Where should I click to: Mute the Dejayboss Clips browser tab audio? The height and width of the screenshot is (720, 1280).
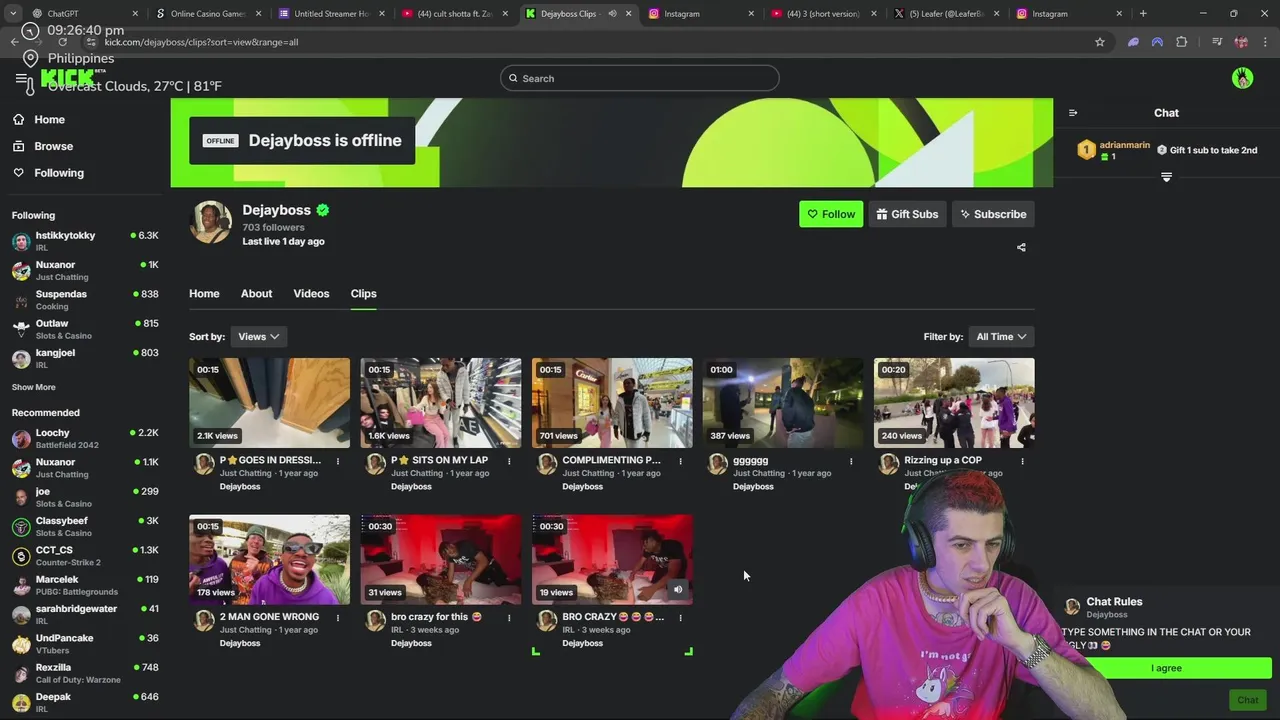click(x=612, y=14)
